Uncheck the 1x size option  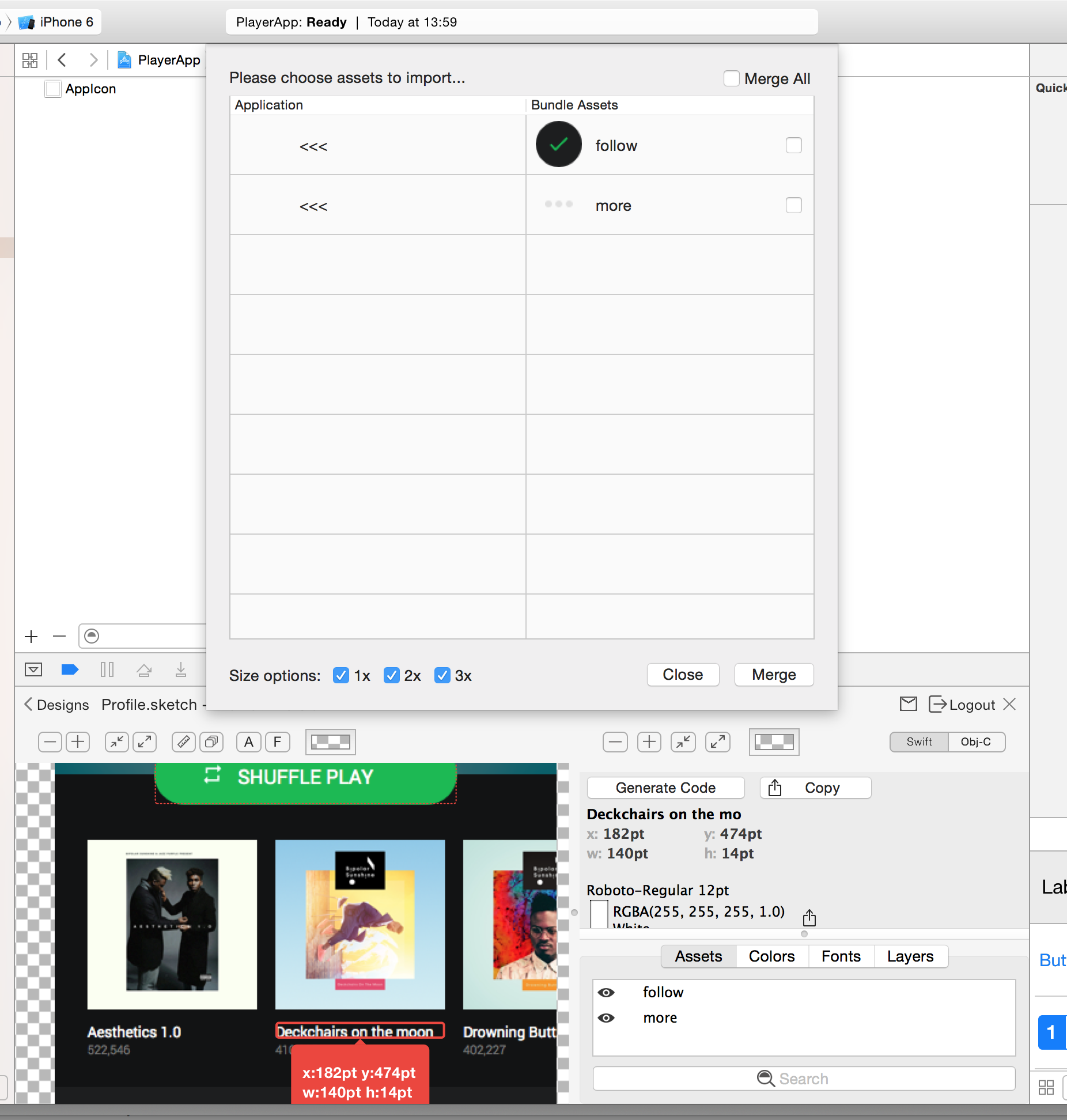[341, 675]
